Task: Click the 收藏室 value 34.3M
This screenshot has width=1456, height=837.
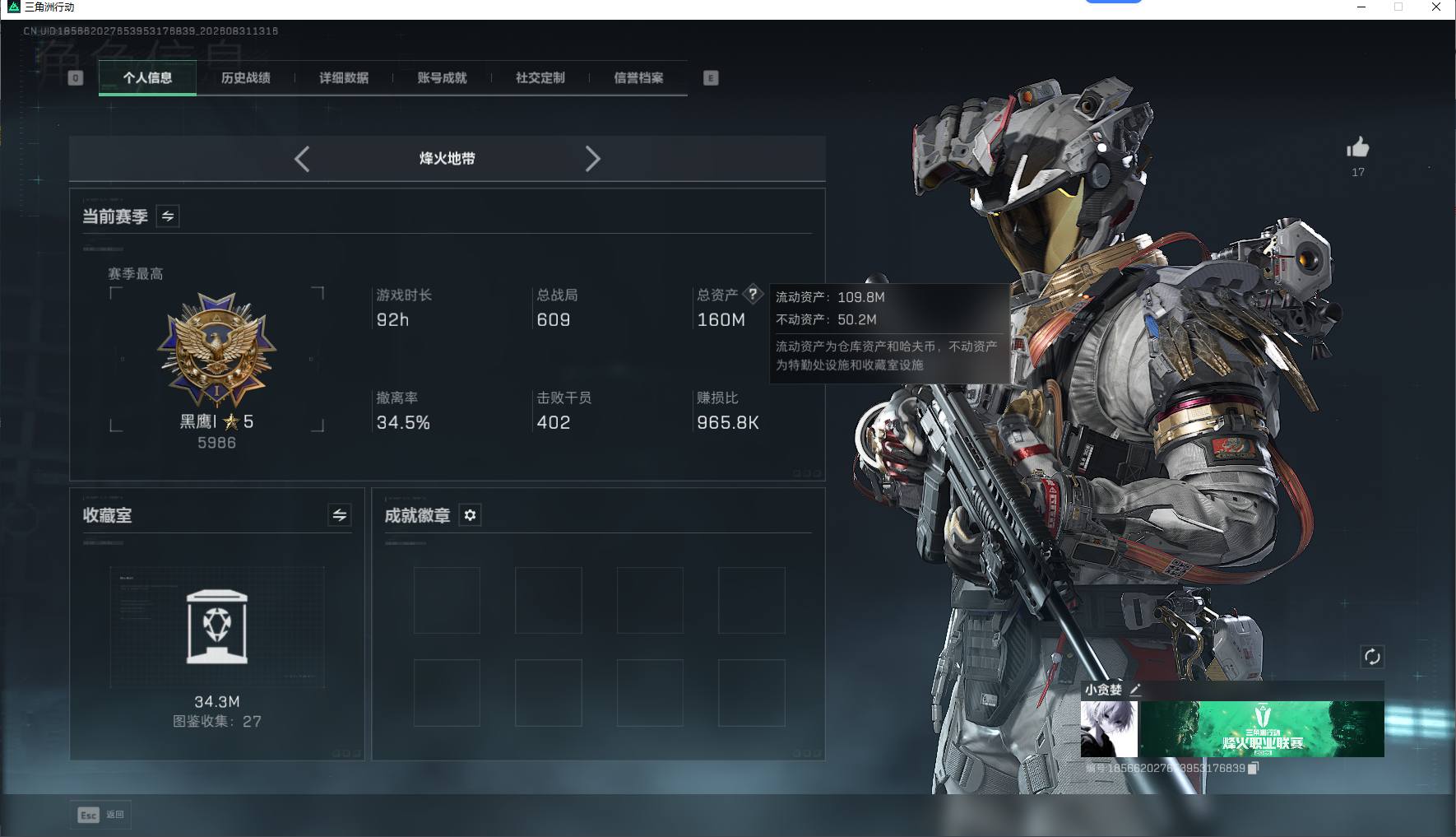Action: (217, 702)
